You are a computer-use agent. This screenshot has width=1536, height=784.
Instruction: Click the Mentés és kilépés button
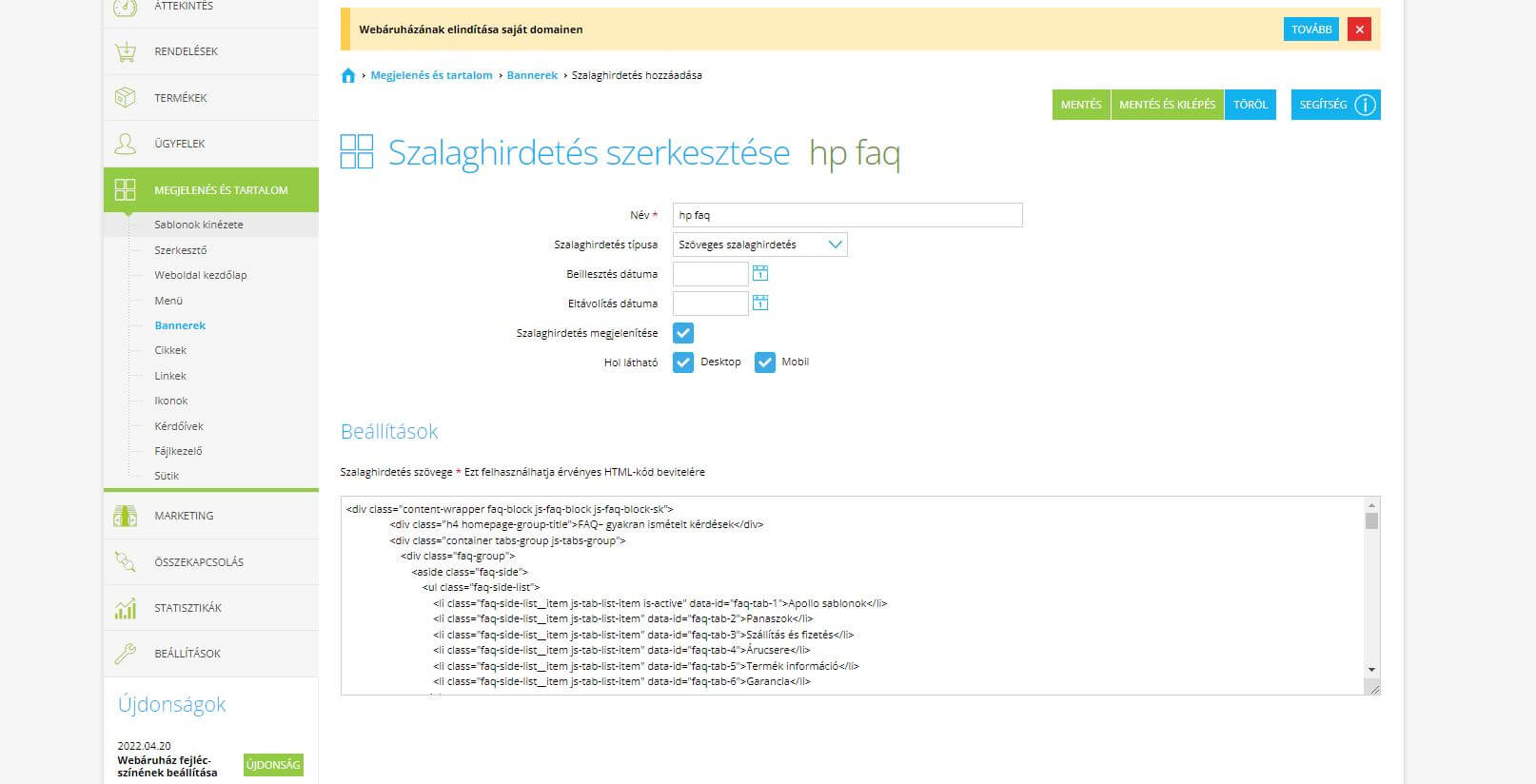(1167, 105)
